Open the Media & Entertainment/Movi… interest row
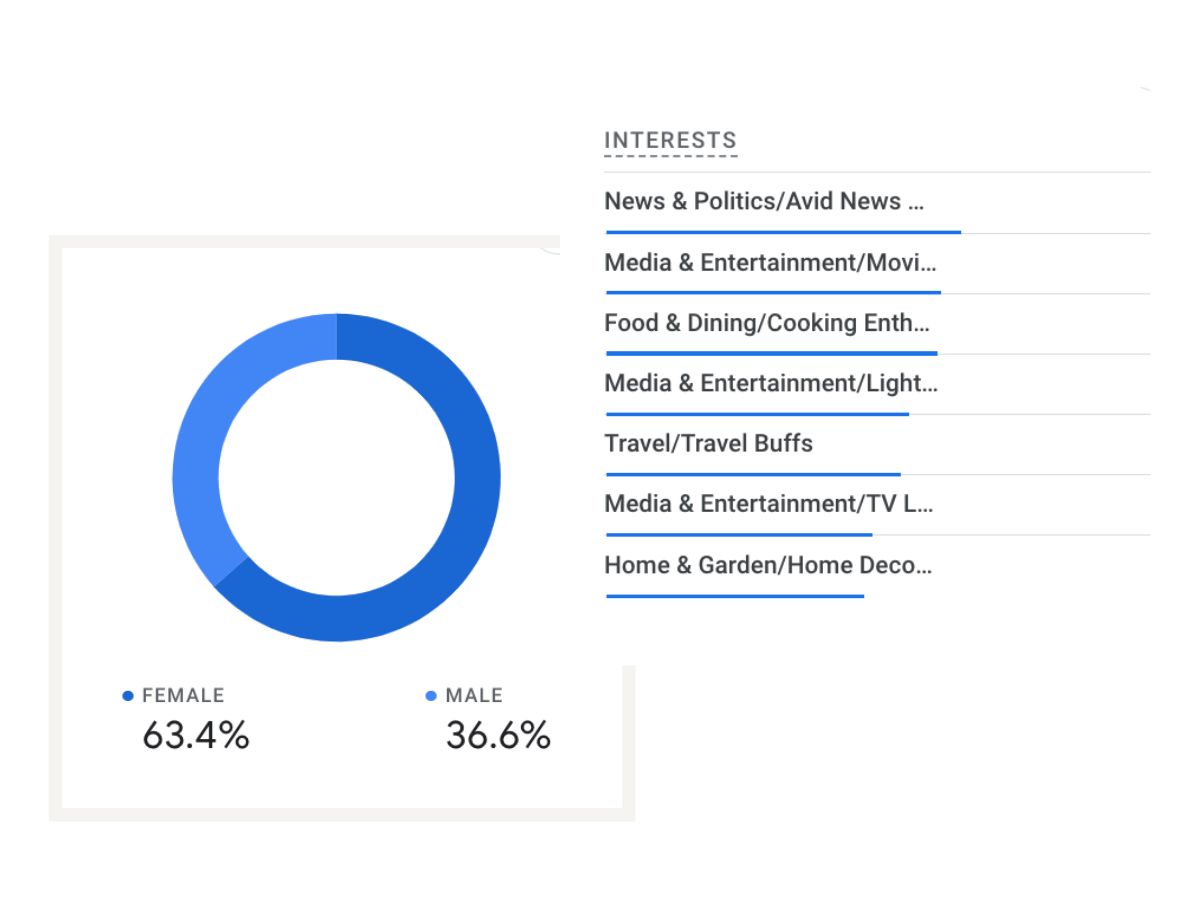Screen dimensions: 1200x900 [x=770, y=263]
